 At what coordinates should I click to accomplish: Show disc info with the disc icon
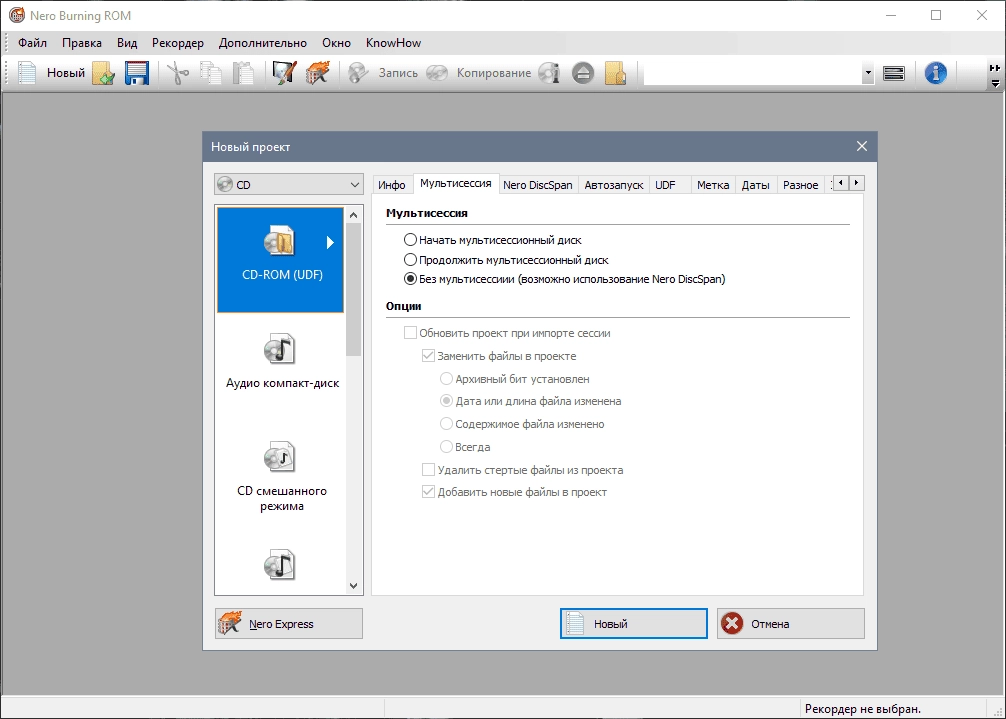click(549, 73)
